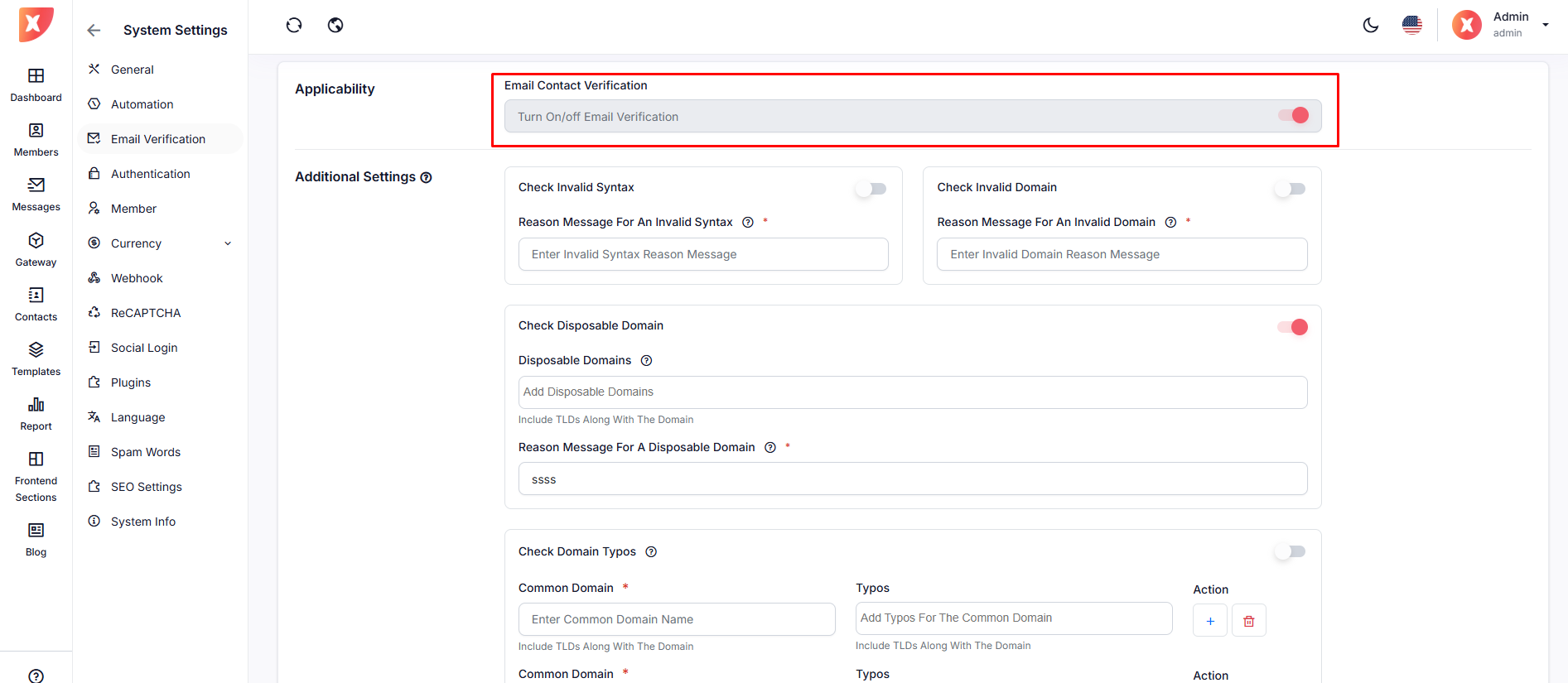Screen dimensions: 1568x683
Task: Click the globe icon in top bar
Action: (335, 25)
